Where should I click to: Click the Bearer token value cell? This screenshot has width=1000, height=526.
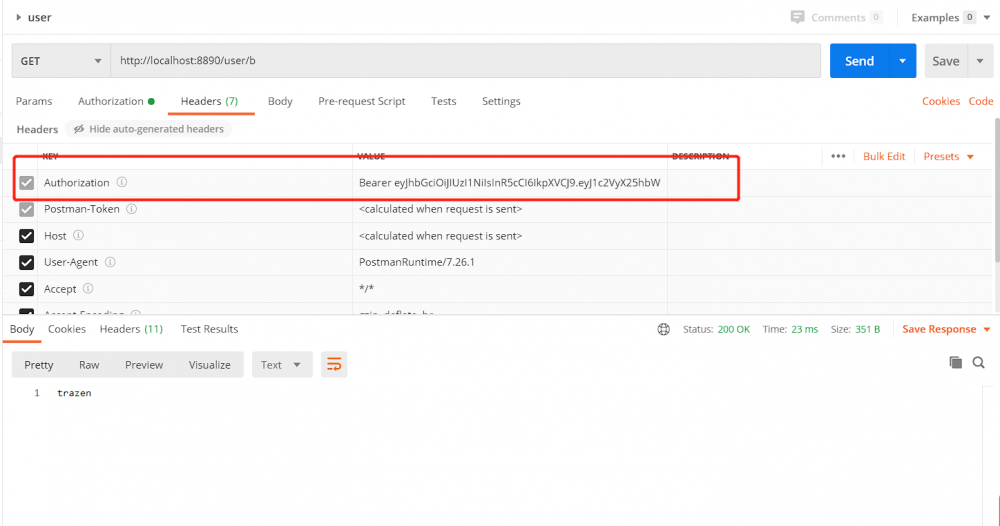coord(510,182)
